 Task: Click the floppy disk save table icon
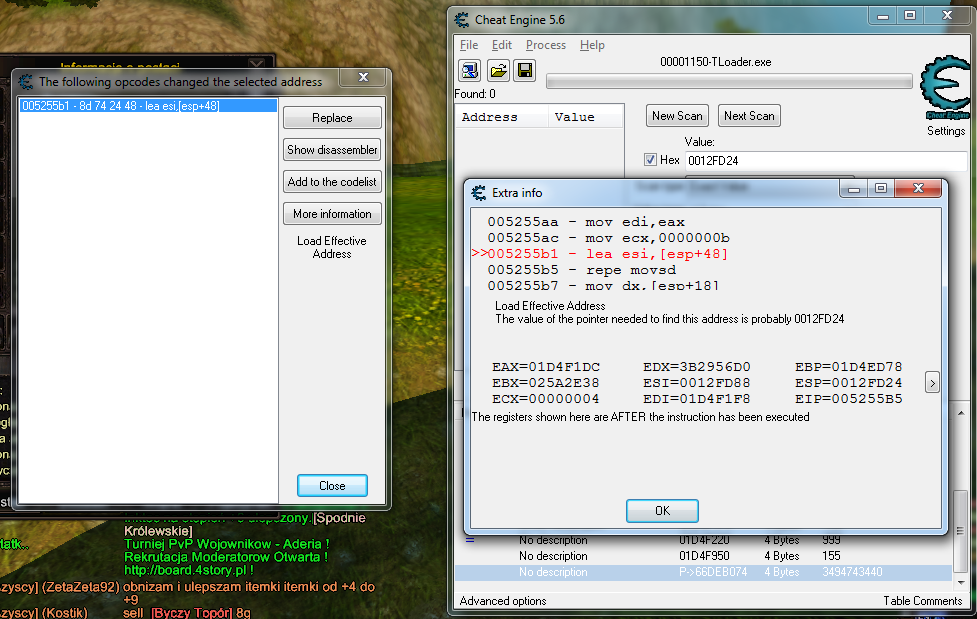coord(524,70)
